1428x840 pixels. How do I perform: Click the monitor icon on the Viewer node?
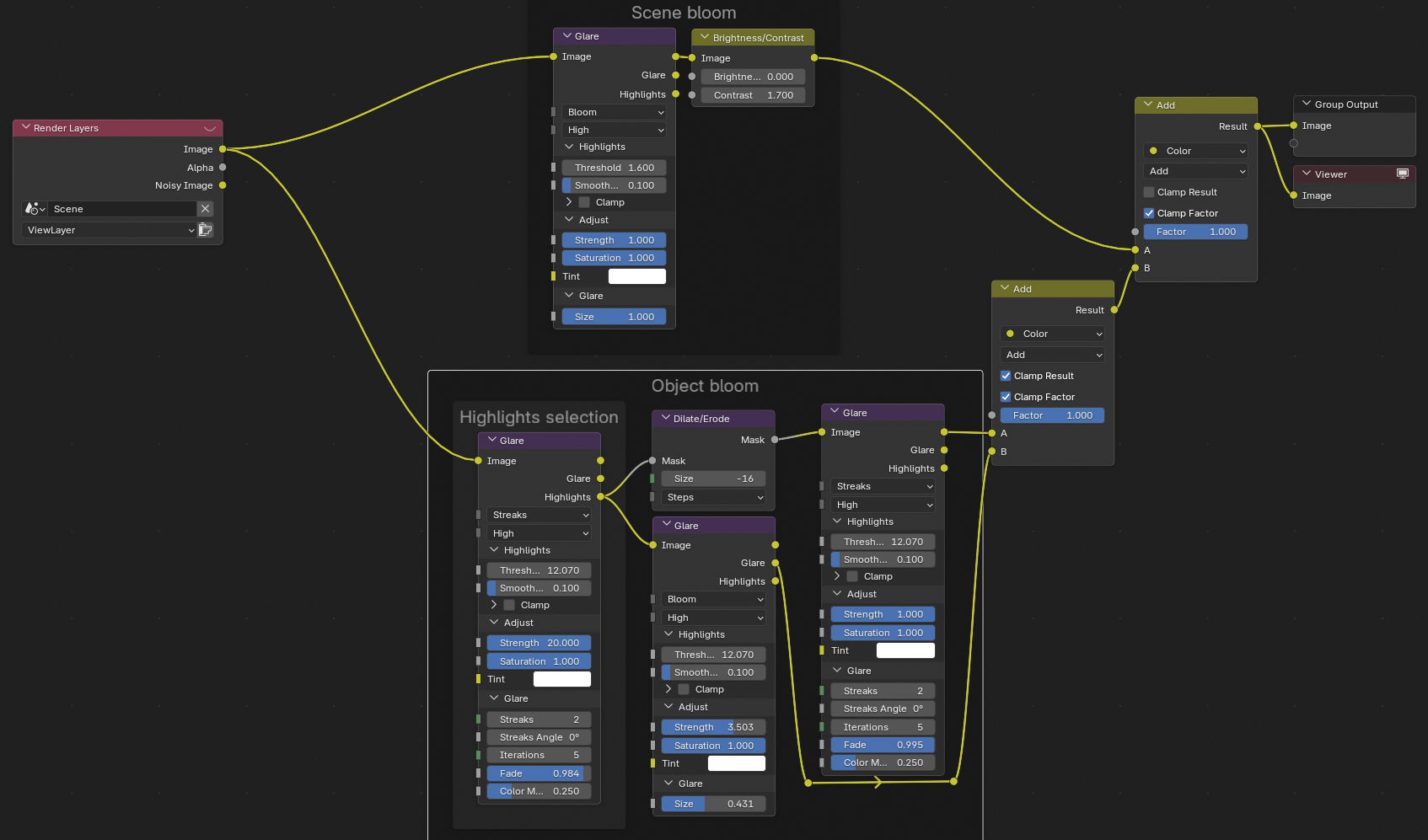(1402, 174)
